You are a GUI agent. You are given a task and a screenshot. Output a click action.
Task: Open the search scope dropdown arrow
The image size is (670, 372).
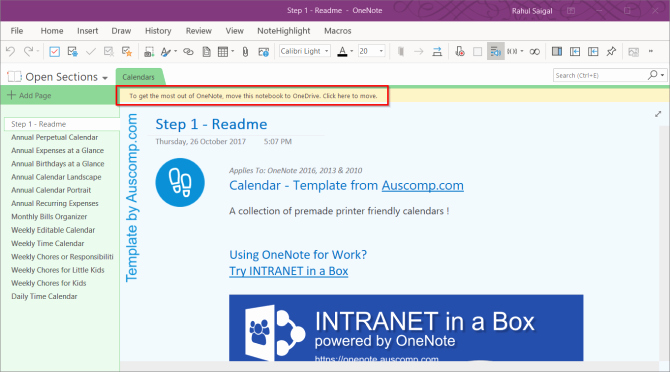pos(662,76)
